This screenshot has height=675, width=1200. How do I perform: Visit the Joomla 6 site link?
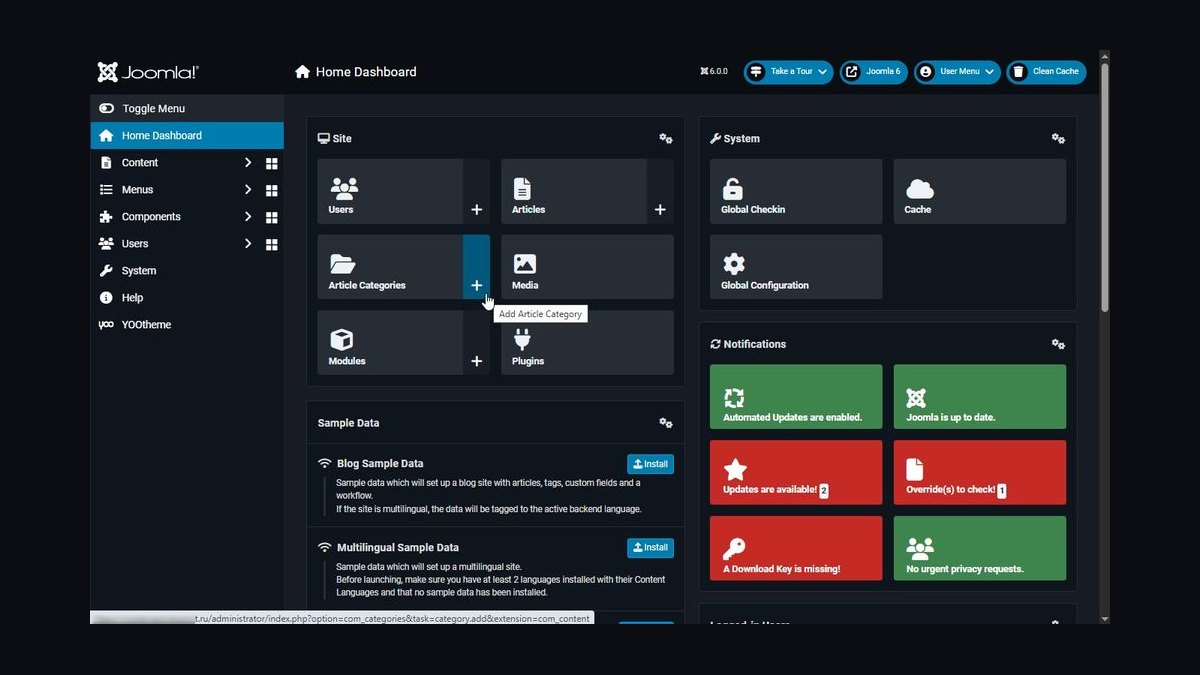pyautogui.click(x=874, y=72)
